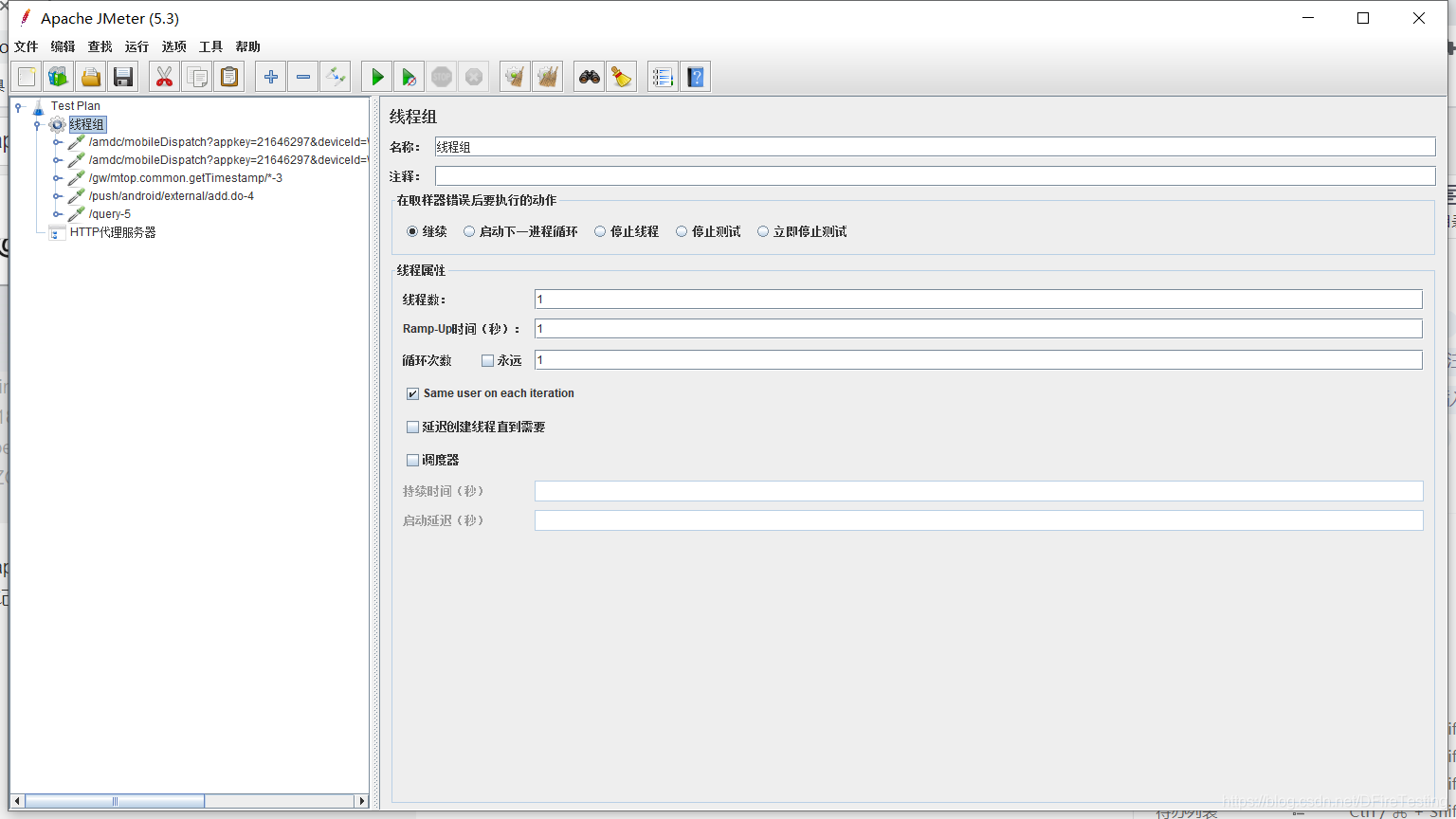
Task: Open the 查找 menu
Action: [100, 46]
